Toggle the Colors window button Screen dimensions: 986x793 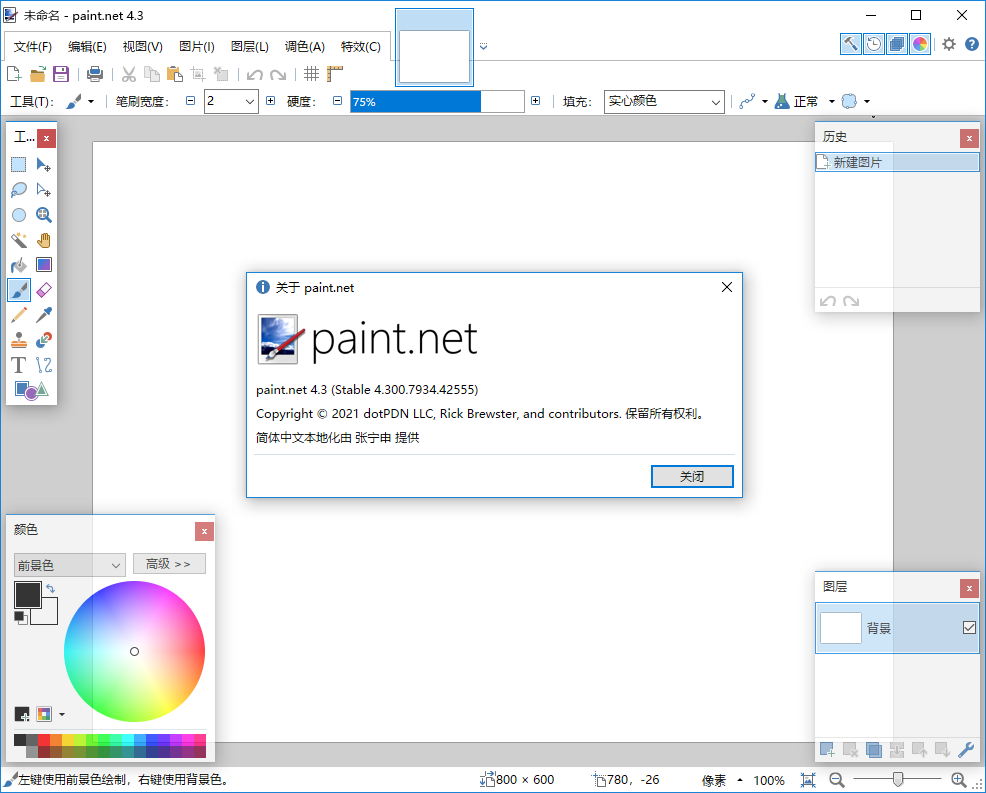[x=920, y=44]
